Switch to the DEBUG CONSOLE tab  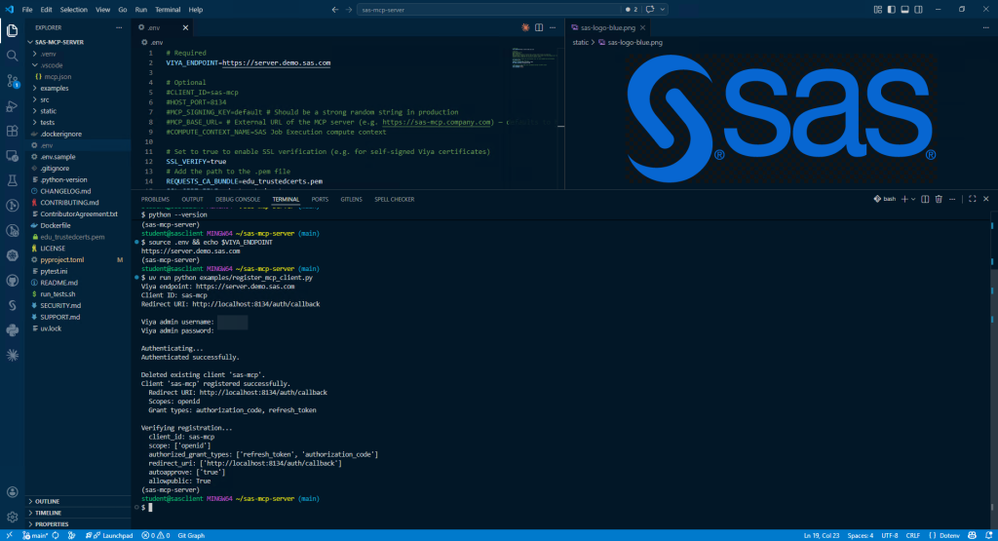click(237, 199)
